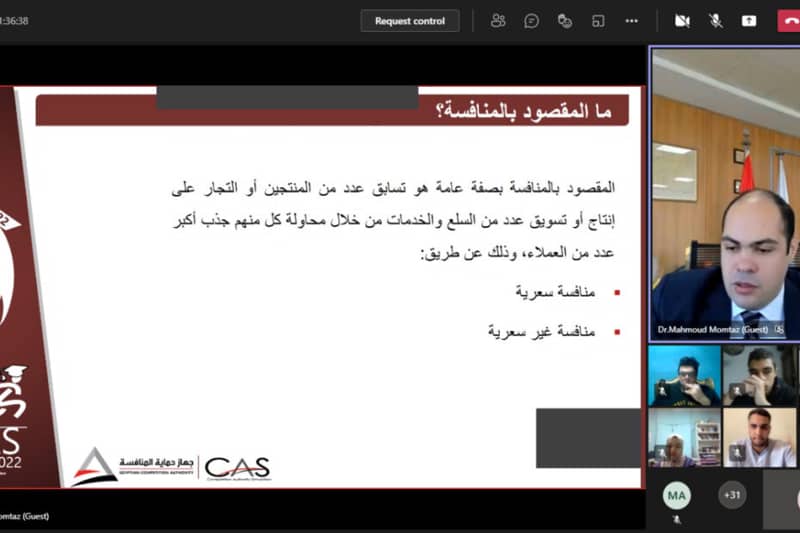The height and width of the screenshot is (533, 800).
Task: Show the meeting participants panel
Action: click(498, 20)
